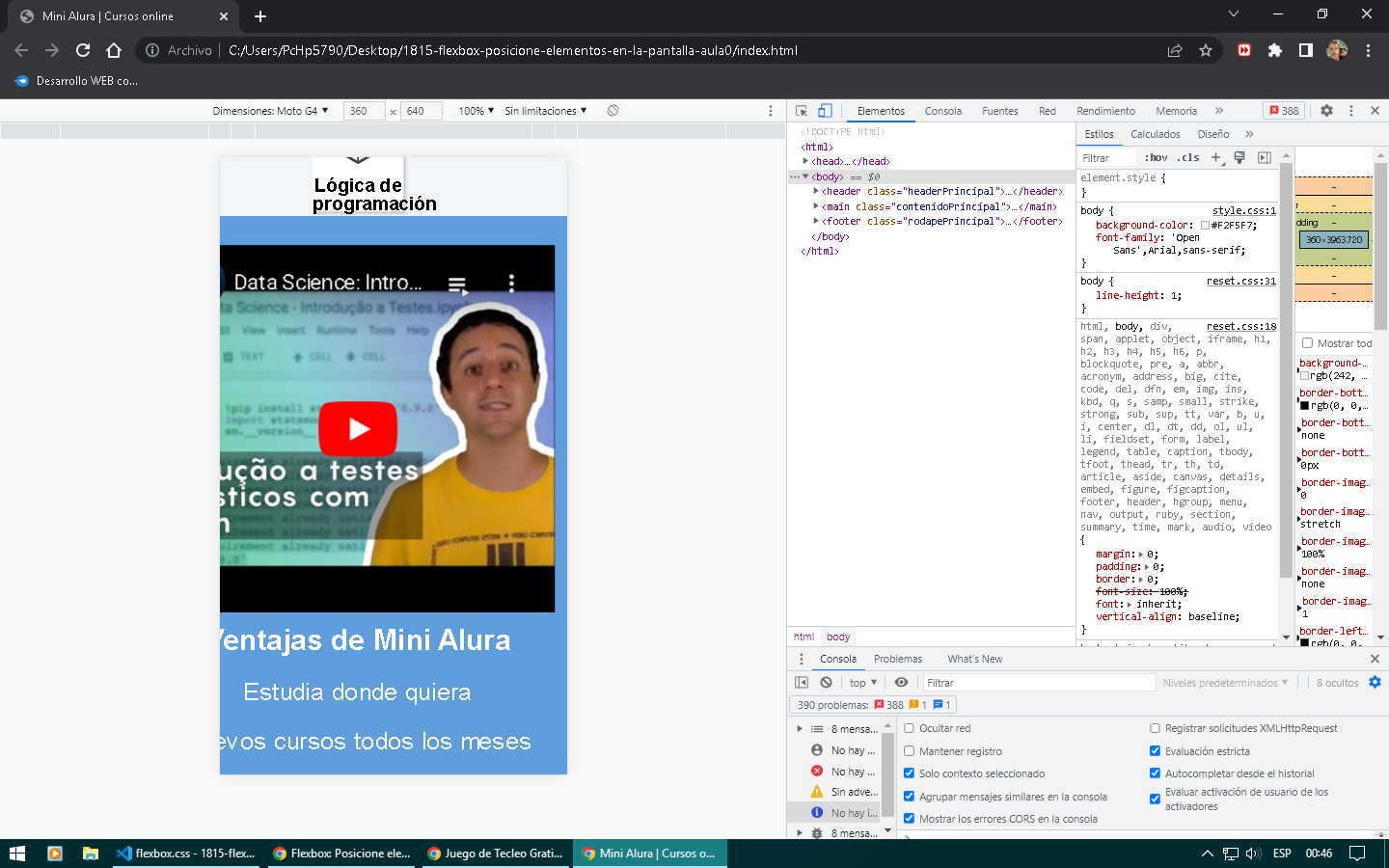The height and width of the screenshot is (868, 1389).
Task: Open Niveles predeterminados dropdown
Action: [1225, 682]
